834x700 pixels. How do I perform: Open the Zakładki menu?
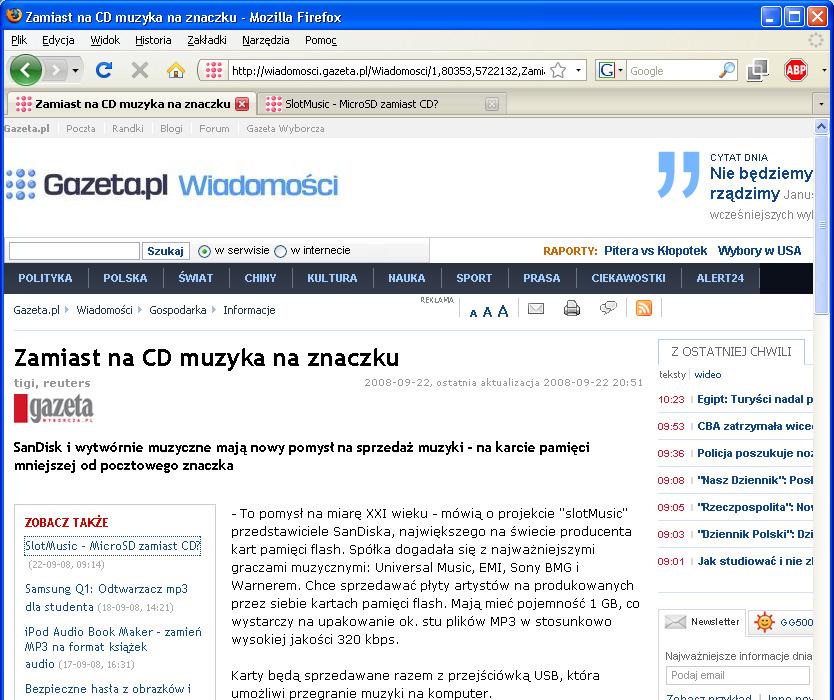pyautogui.click(x=207, y=40)
